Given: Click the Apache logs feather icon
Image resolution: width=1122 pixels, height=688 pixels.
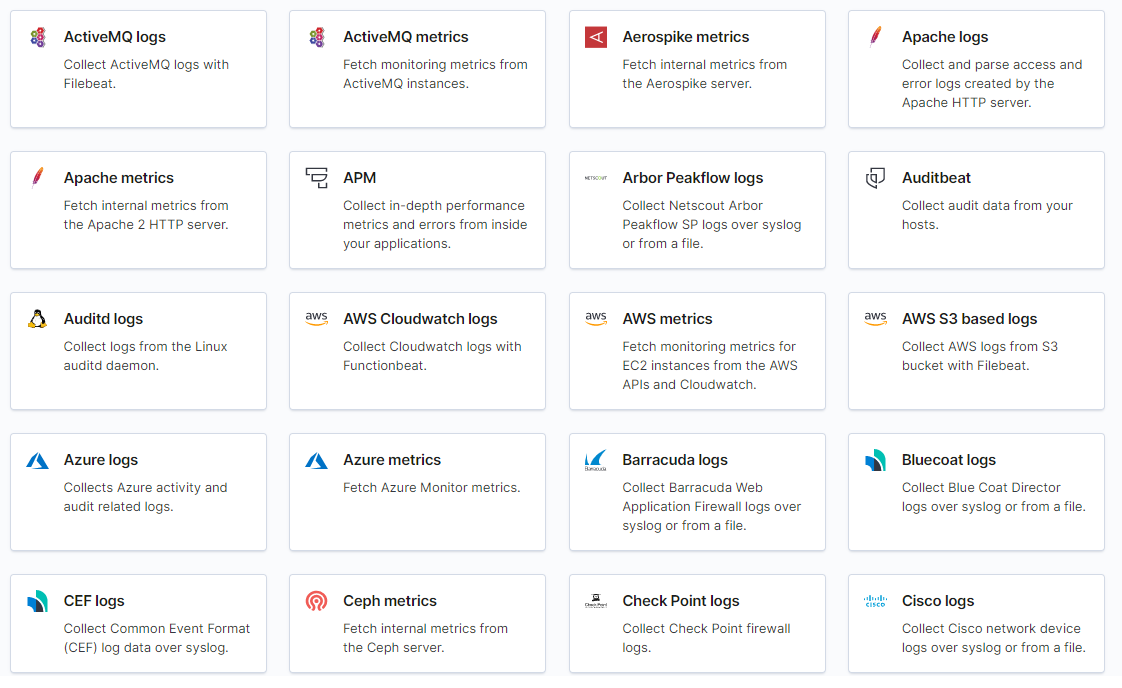Looking at the screenshot, I should 876,38.
